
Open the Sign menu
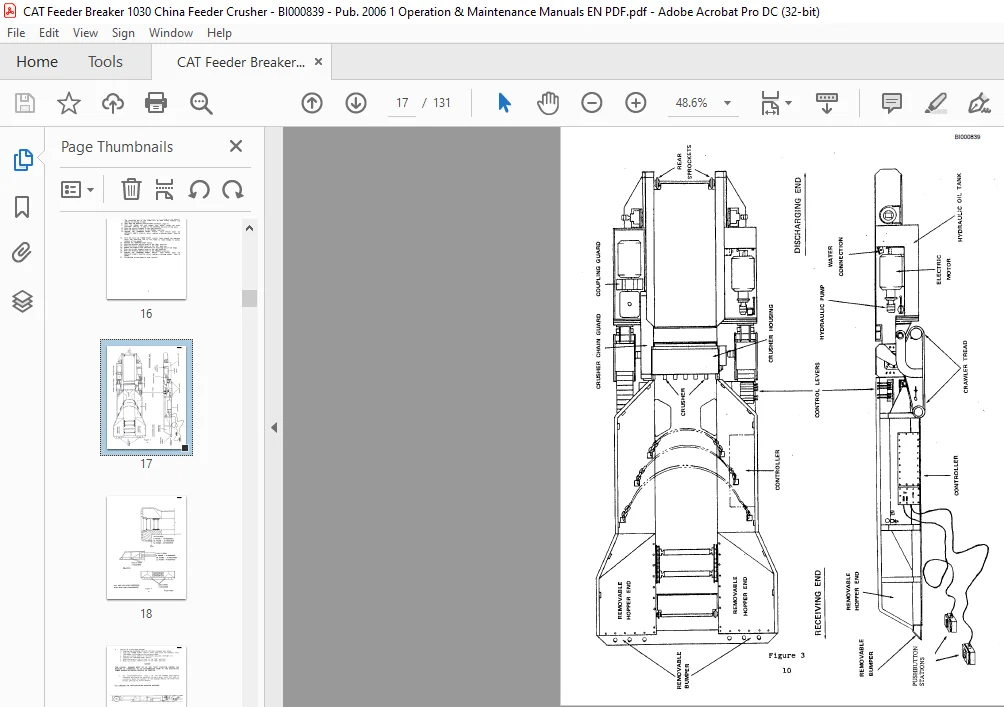click(123, 33)
